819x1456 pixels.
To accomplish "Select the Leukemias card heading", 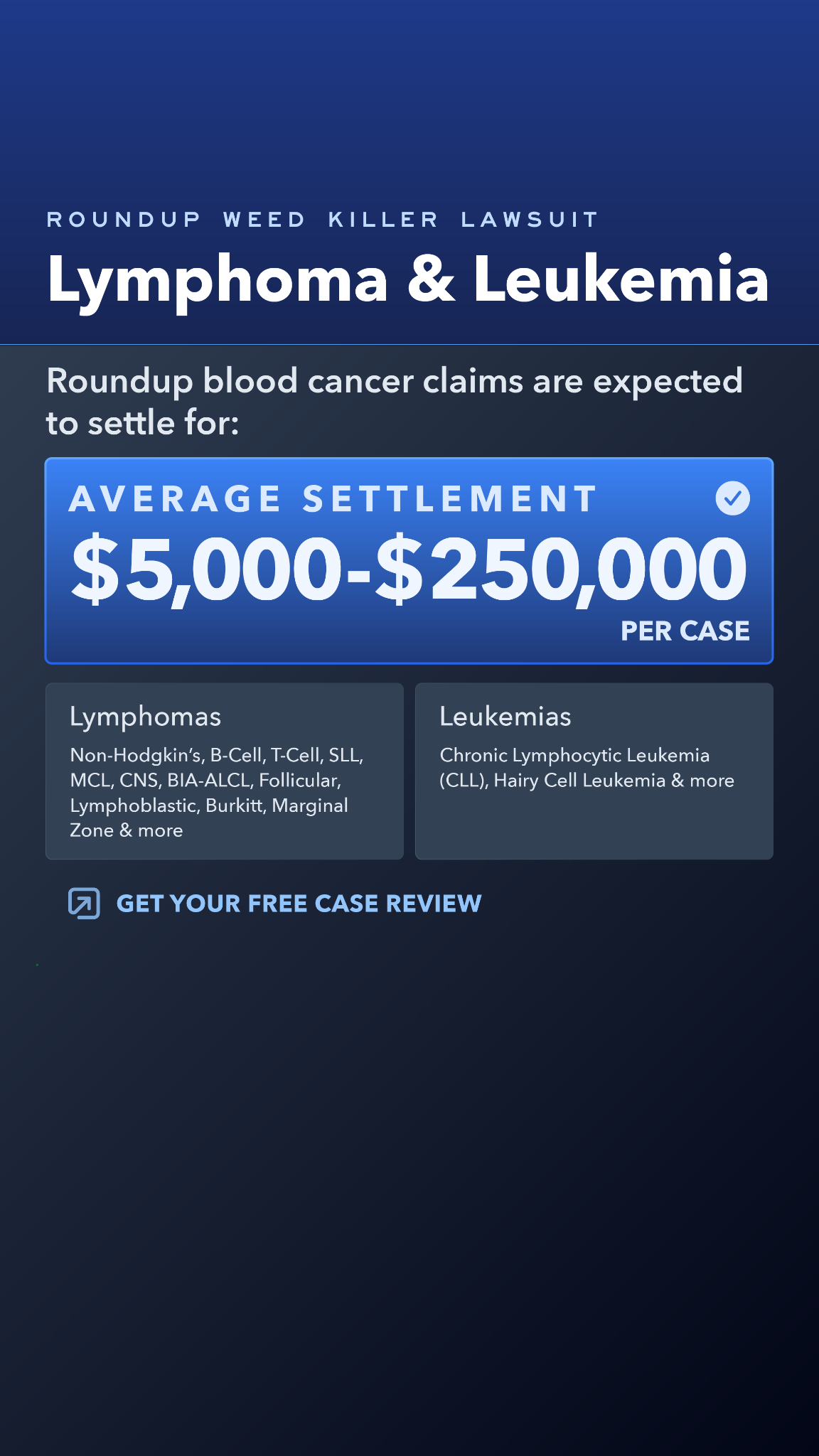I will [505, 717].
